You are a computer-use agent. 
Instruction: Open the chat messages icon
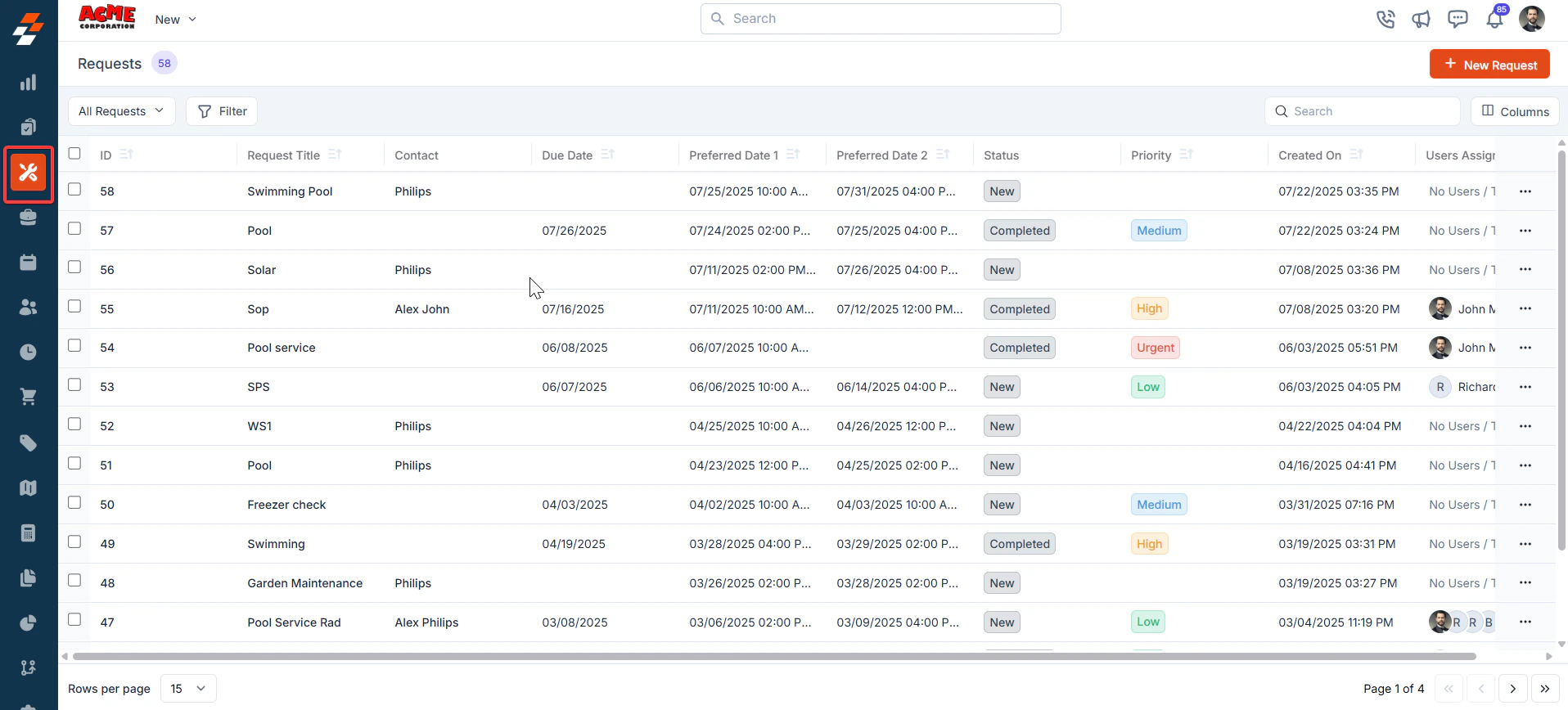pyautogui.click(x=1458, y=19)
